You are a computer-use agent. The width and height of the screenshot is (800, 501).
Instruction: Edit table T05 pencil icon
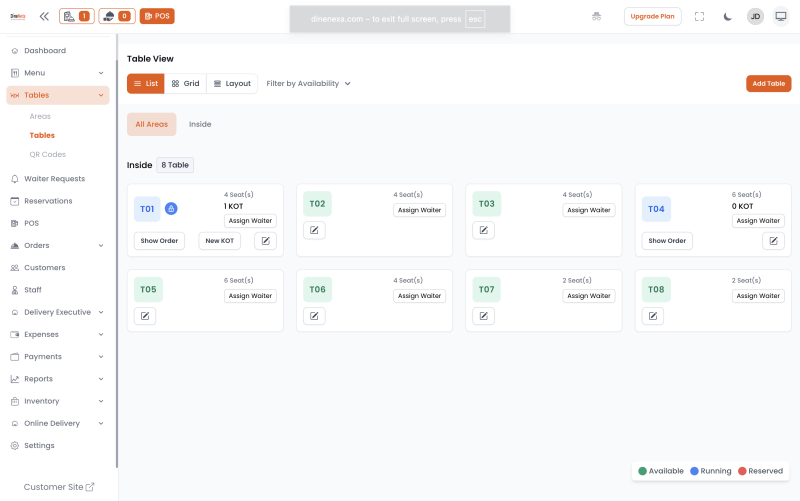pos(145,316)
